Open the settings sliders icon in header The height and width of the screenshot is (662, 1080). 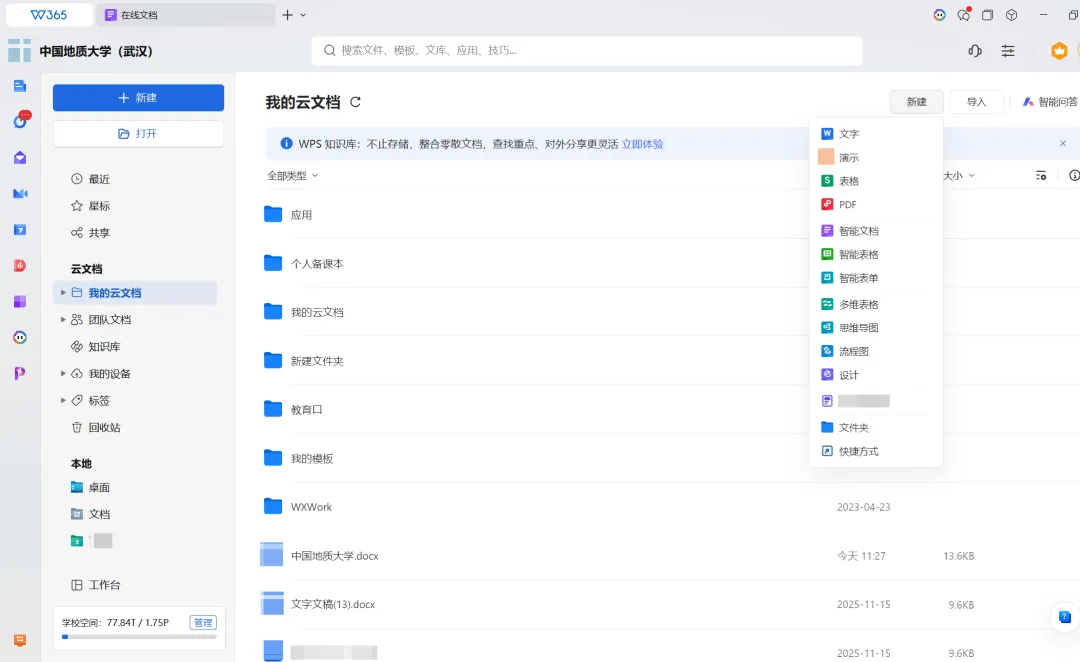[x=1008, y=51]
